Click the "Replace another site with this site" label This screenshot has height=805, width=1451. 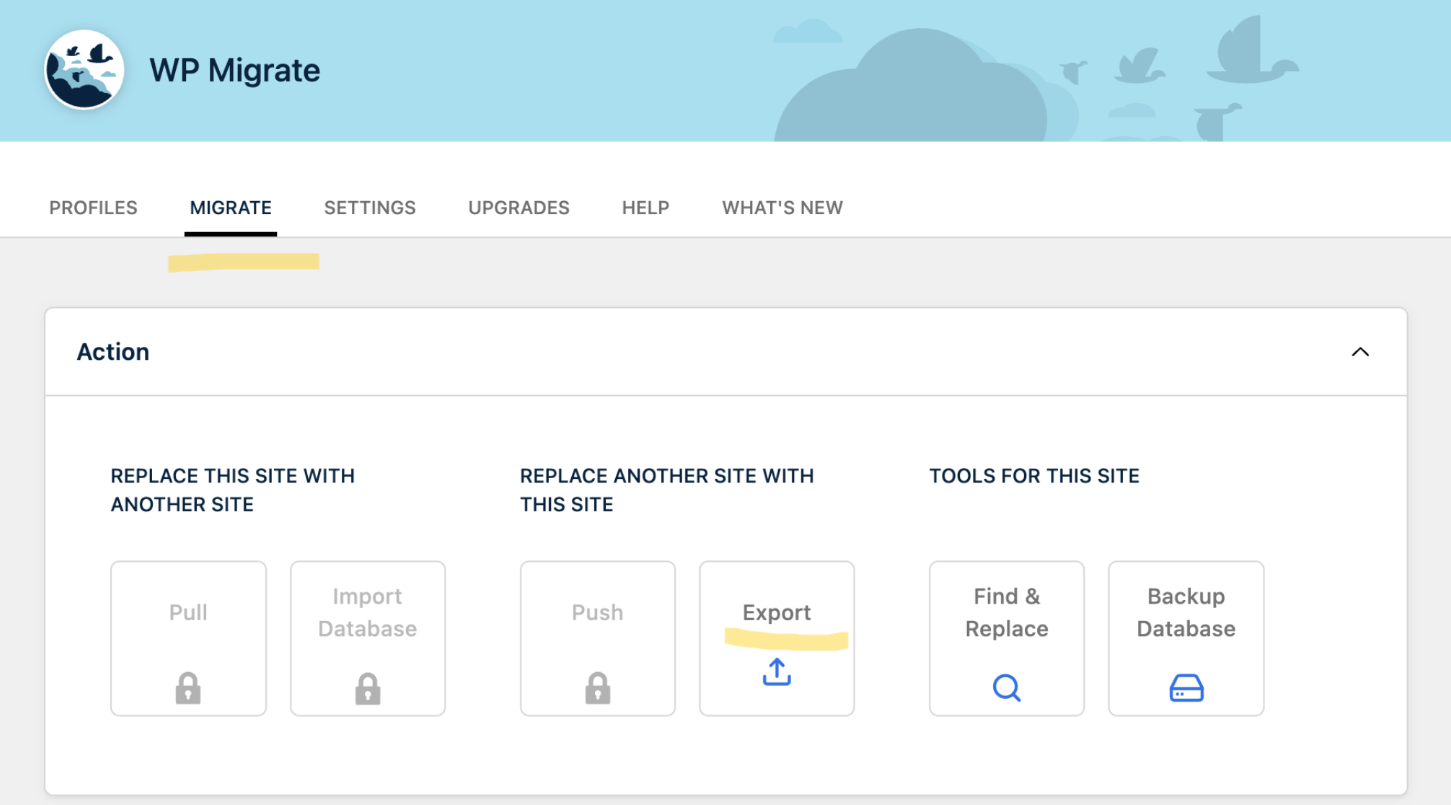click(667, 490)
